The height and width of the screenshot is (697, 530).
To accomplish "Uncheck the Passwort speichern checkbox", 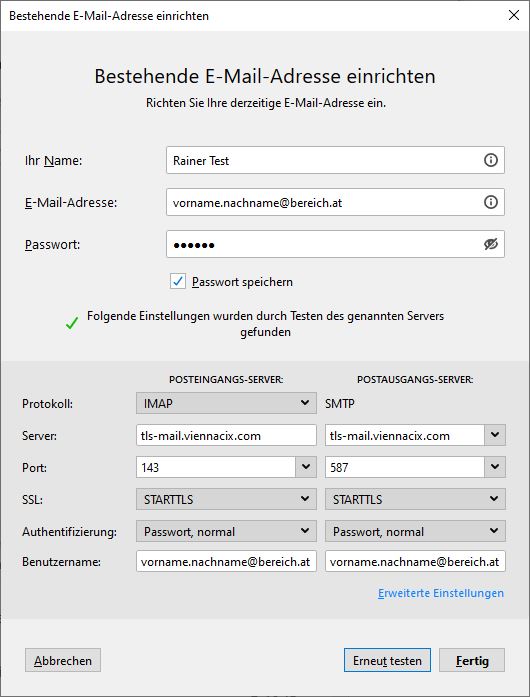I will 178,281.
